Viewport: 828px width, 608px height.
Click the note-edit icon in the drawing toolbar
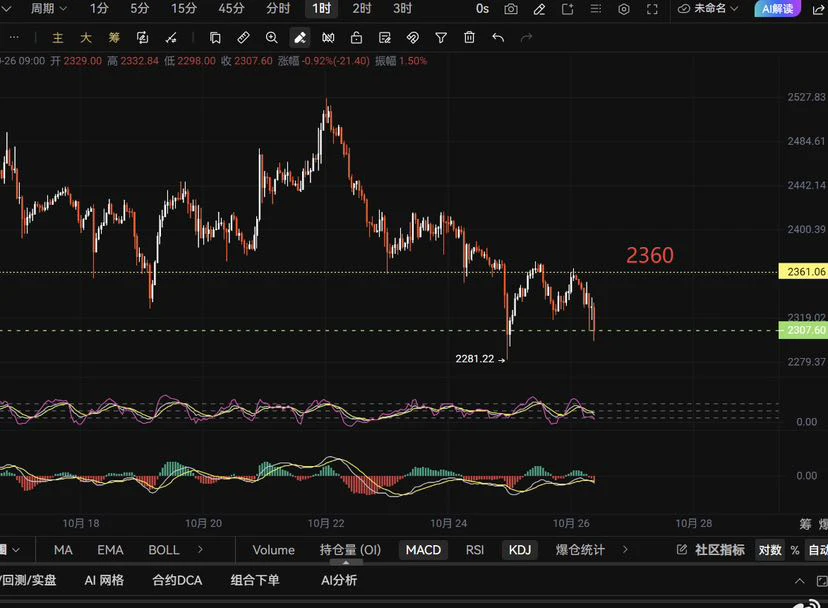[385, 38]
